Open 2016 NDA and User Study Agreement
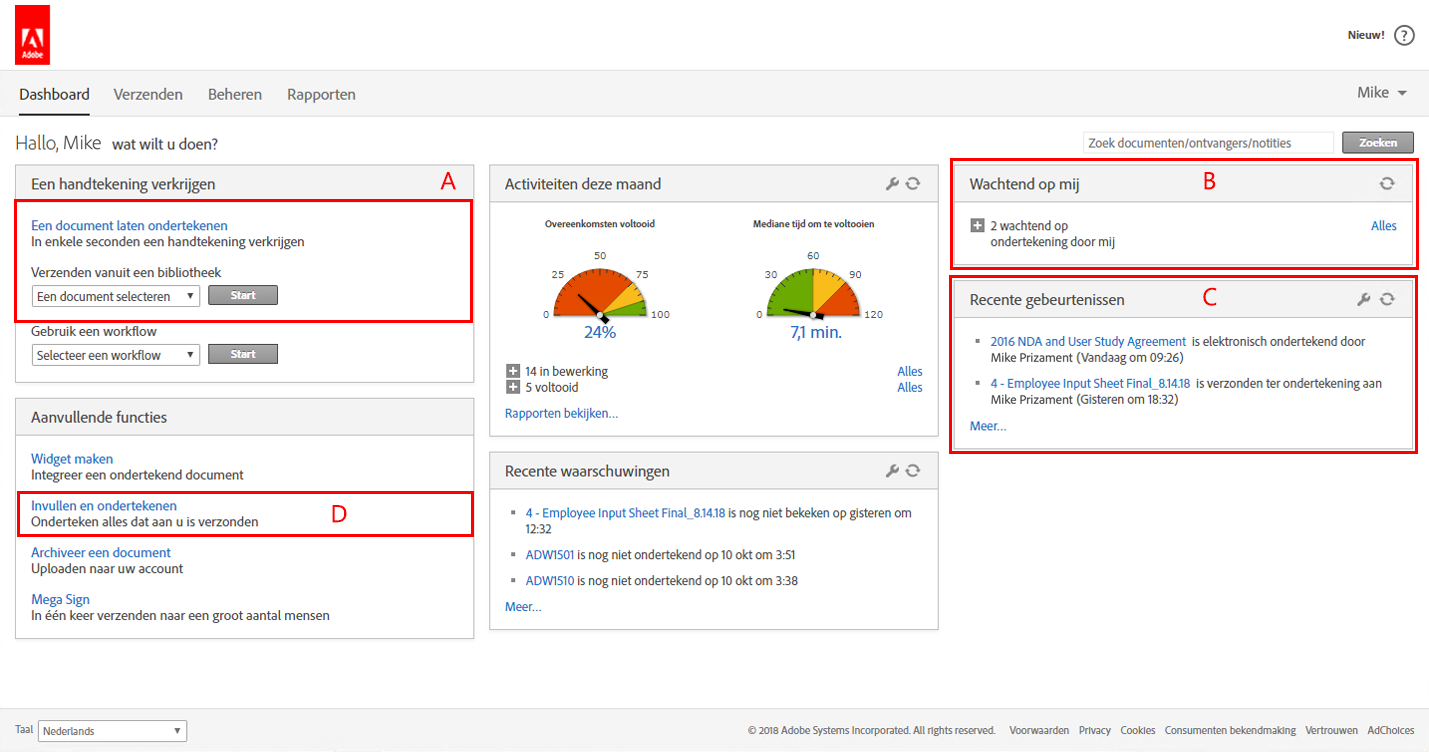The image size is (1429, 752). coord(1088,342)
